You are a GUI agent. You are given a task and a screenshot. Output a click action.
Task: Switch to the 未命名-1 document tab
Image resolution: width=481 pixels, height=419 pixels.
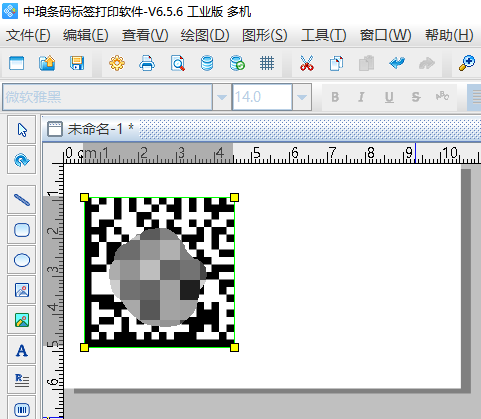tap(91, 129)
